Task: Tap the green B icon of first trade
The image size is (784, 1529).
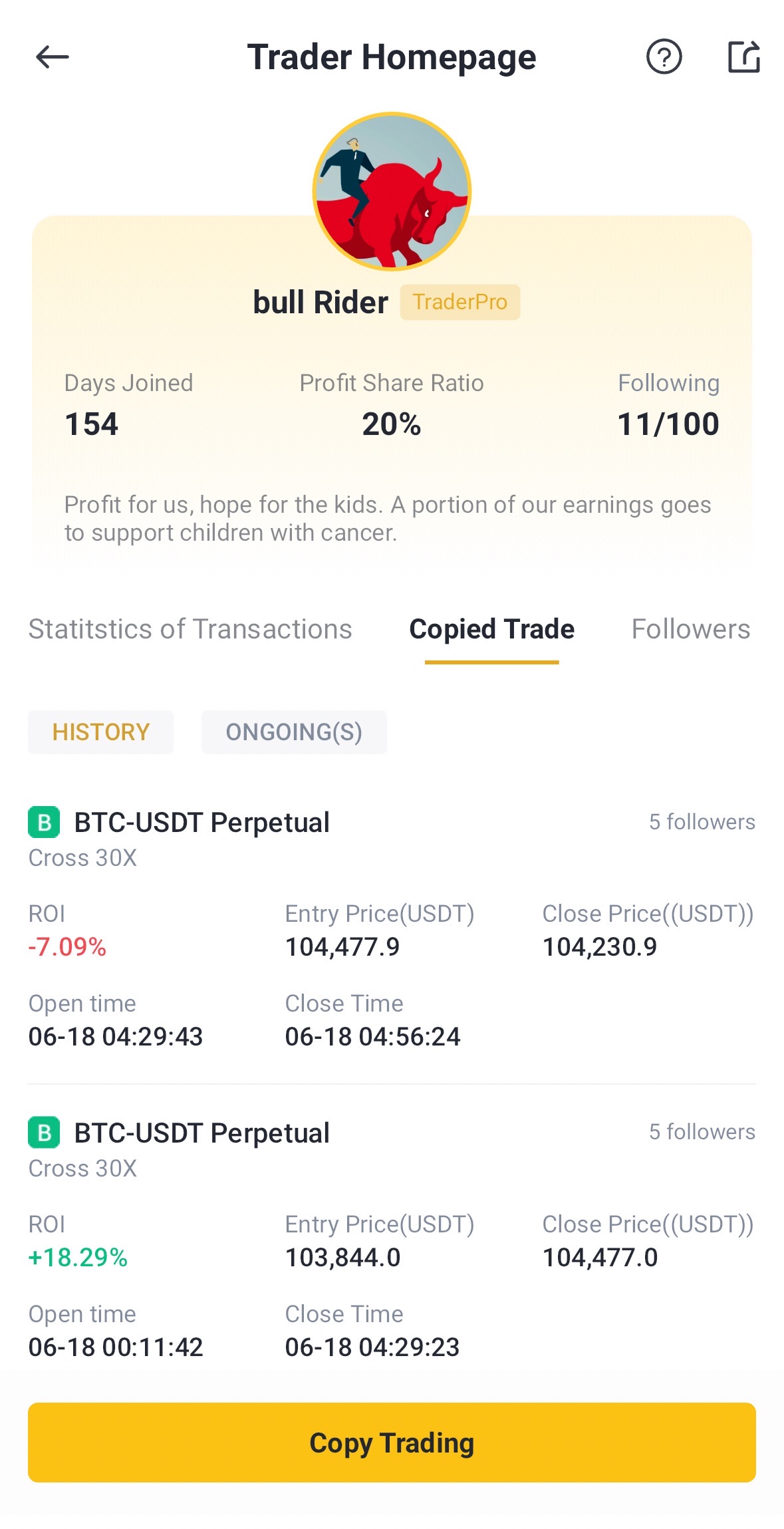Action: pos(44,822)
